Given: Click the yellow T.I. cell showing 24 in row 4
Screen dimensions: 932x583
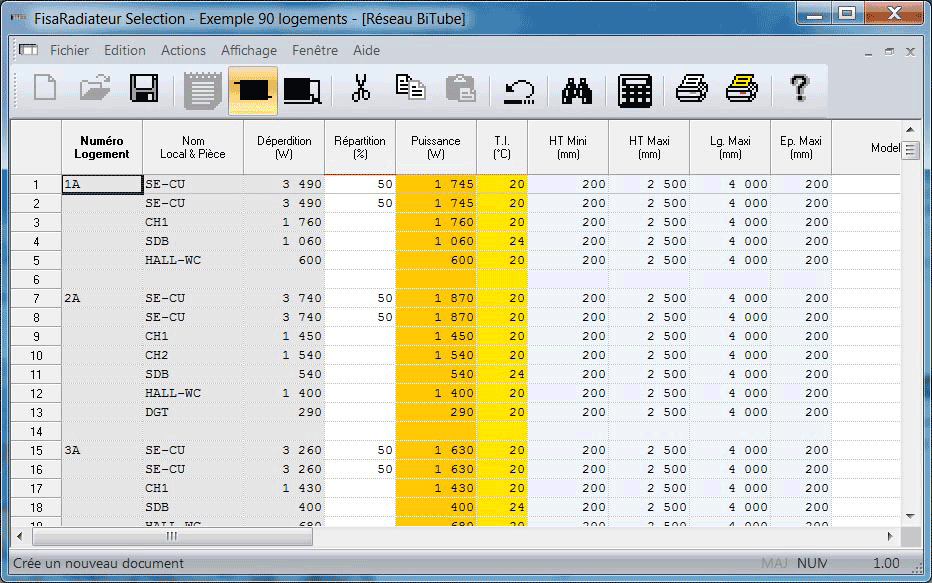Looking at the screenshot, I should 502,241.
